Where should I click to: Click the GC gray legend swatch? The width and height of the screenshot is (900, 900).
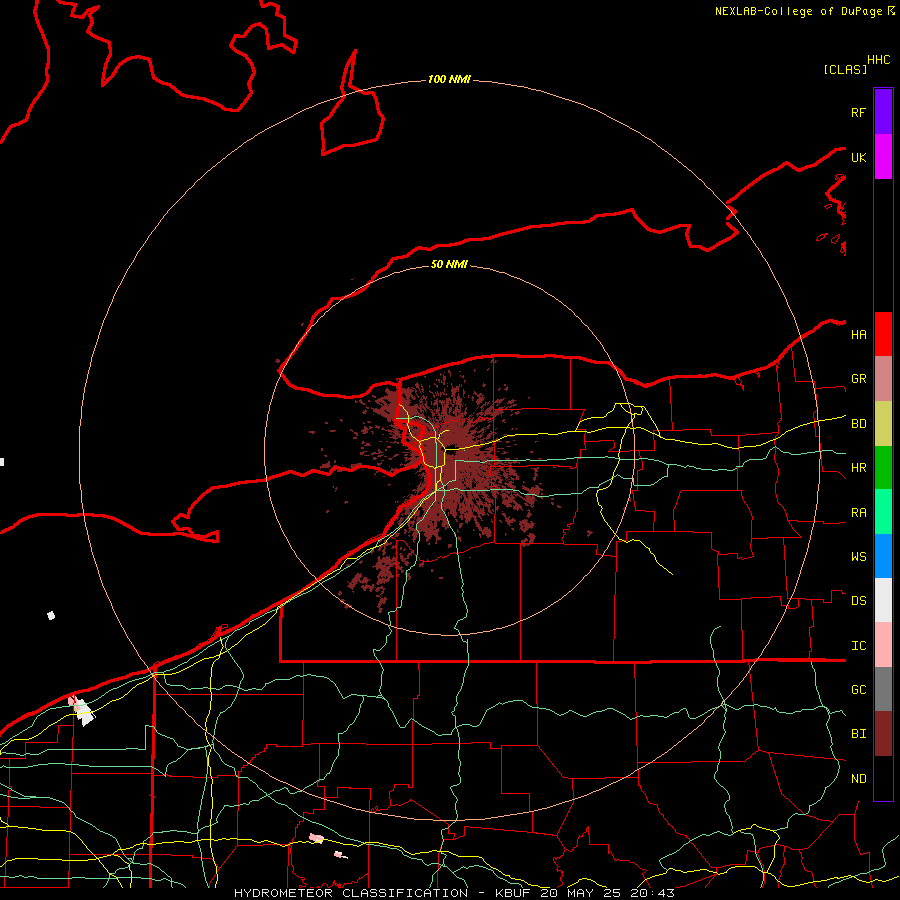tap(883, 689)
